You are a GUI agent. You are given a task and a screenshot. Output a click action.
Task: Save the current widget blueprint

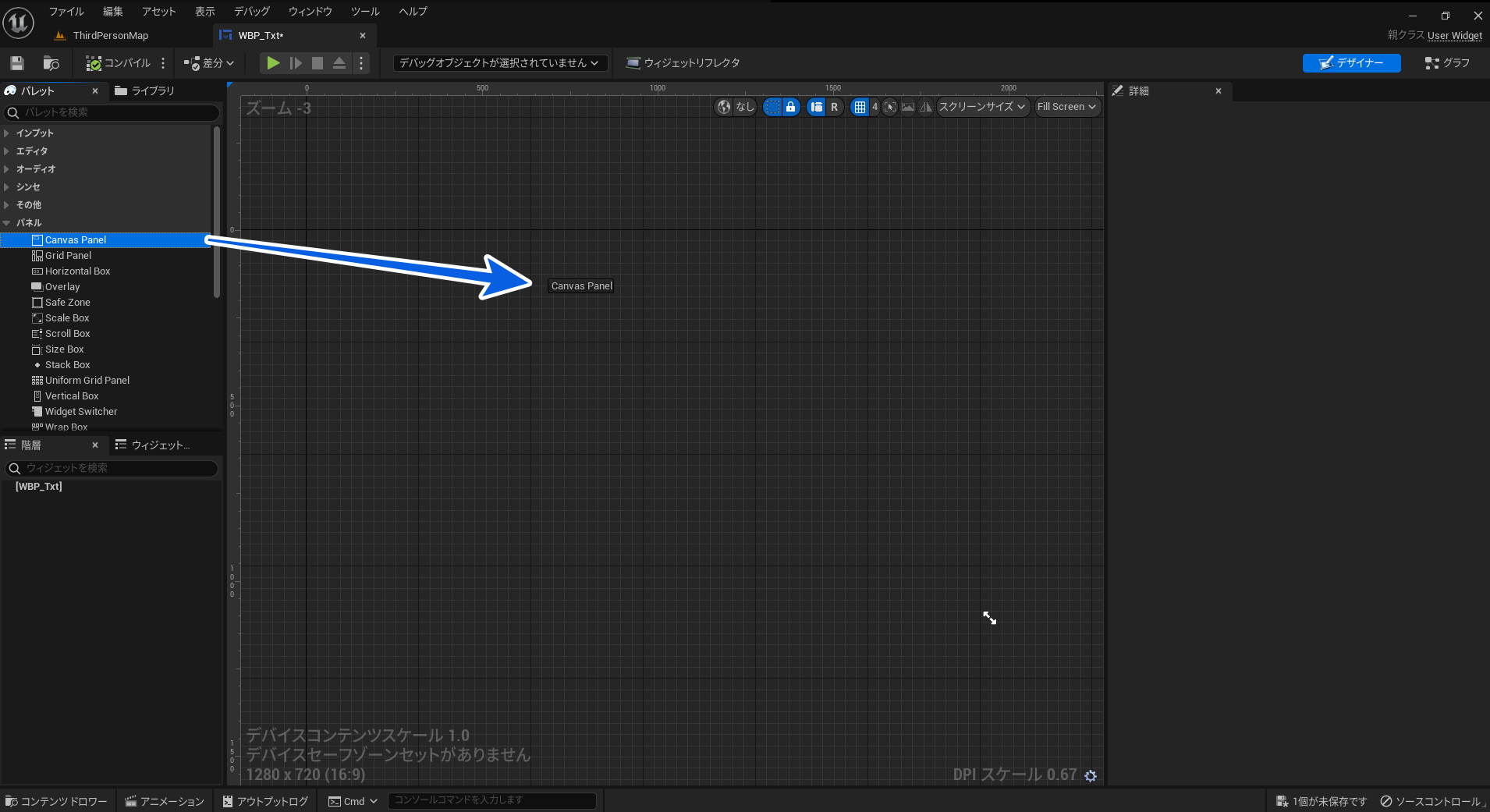click(x=16, y=63)
